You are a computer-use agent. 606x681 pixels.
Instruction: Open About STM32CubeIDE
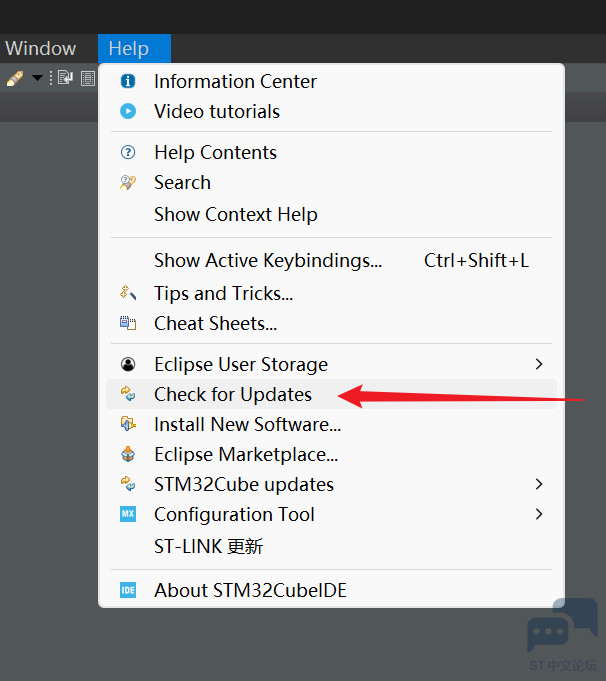[331, 590]
